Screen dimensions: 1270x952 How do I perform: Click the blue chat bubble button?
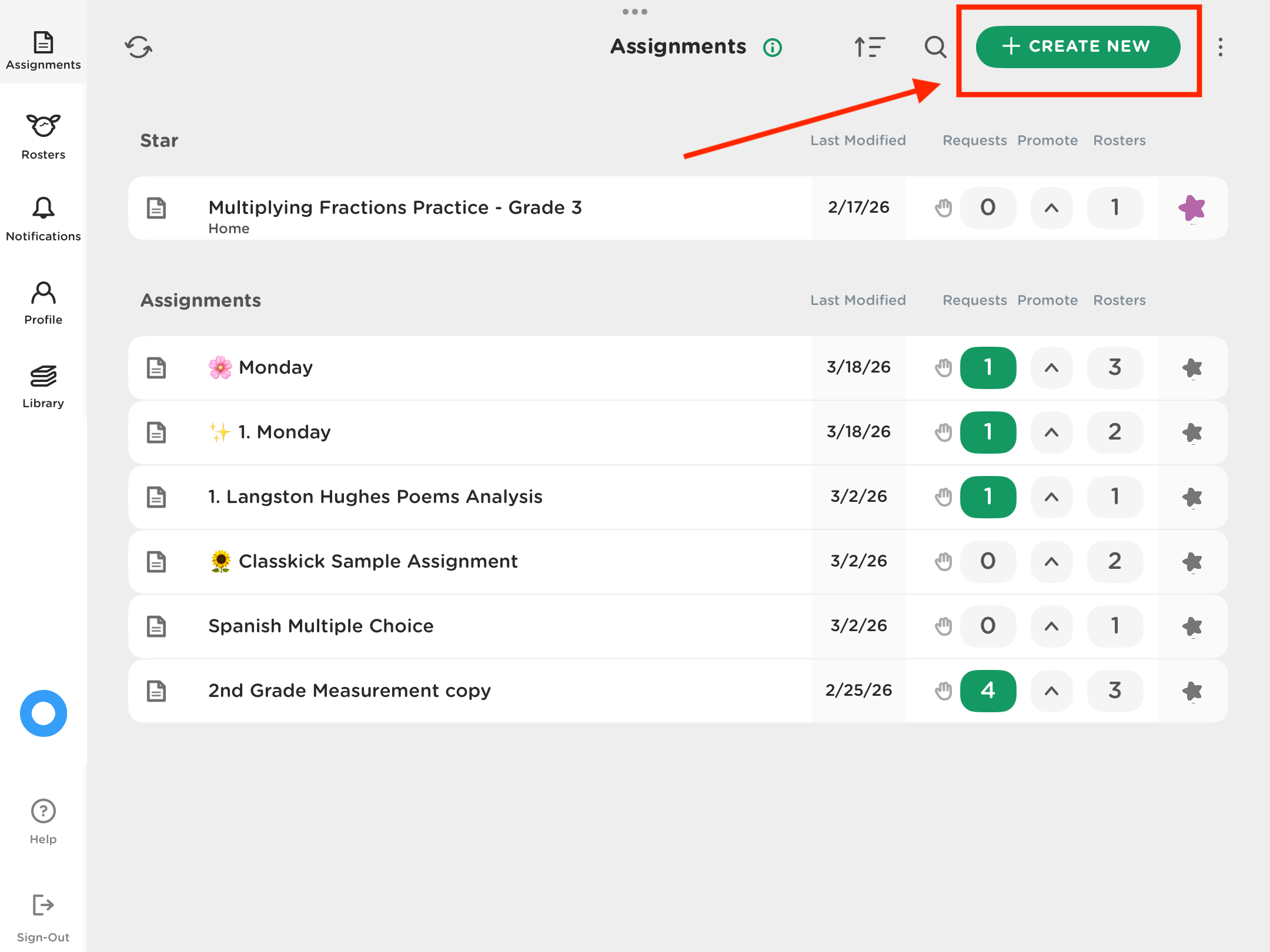[x=43, y=713]
